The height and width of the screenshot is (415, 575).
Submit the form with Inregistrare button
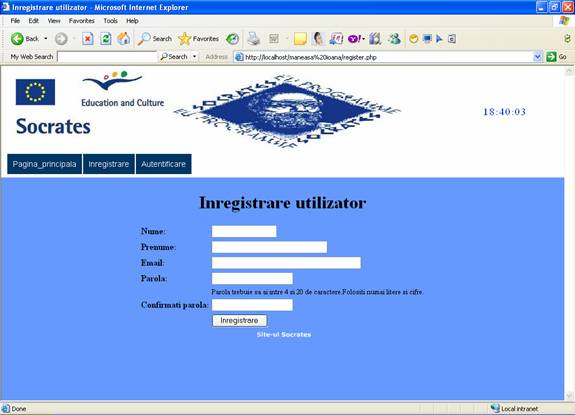239,321
